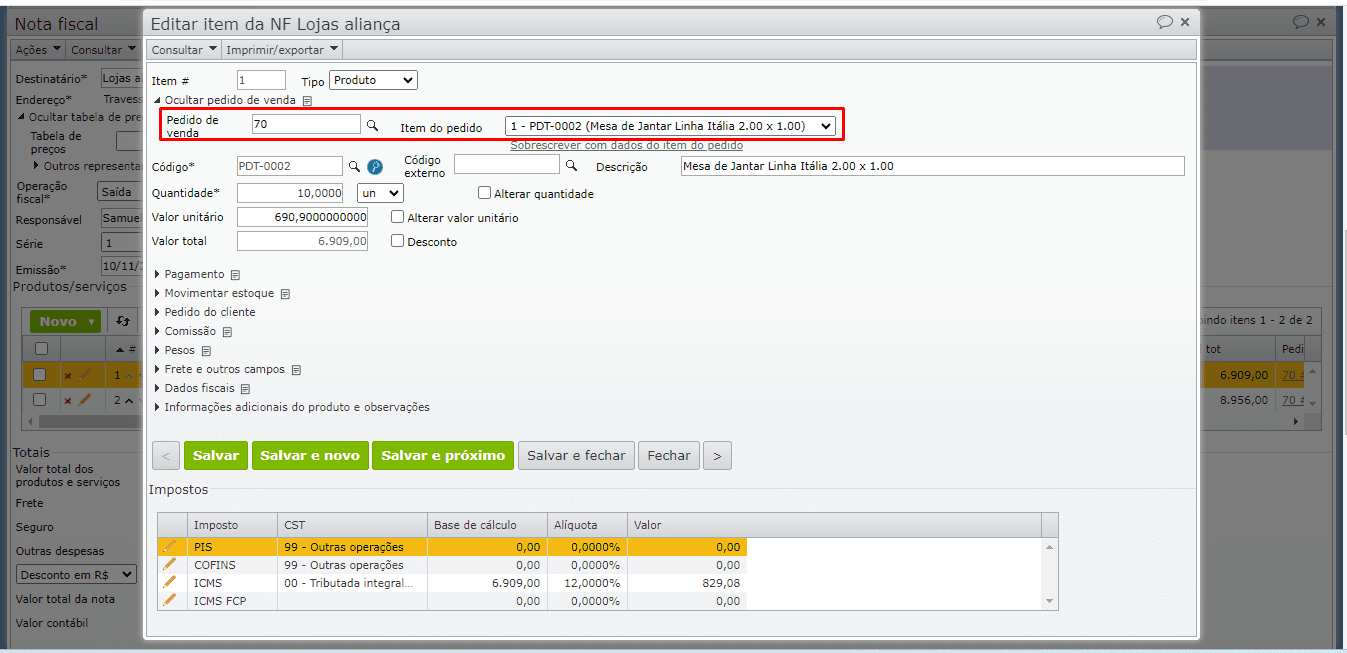
Task: Click the Fechar button
Action: (x=669, y=455)
